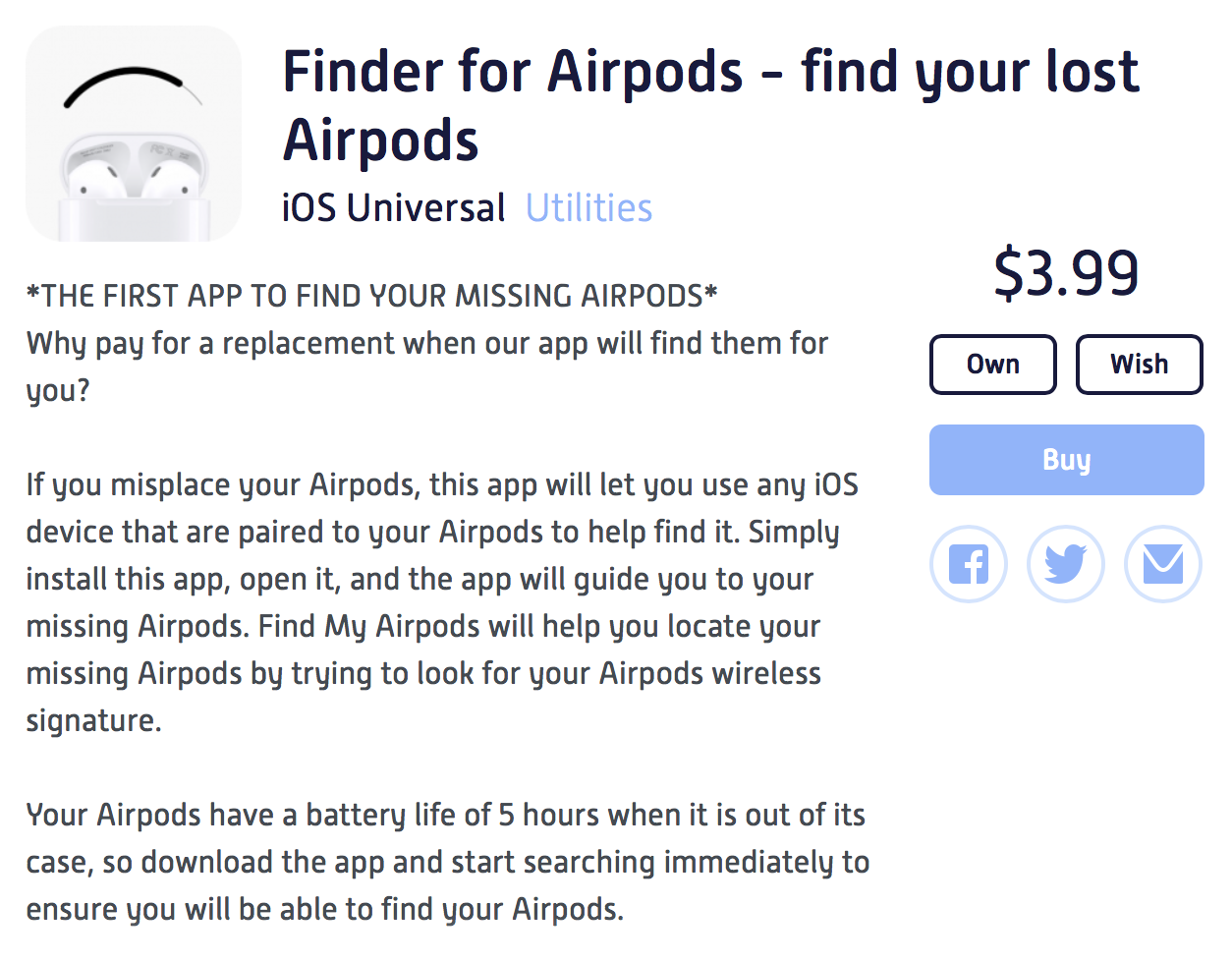Click the word 'Airpods' in the title's second line
The height and width of the screenshot is (963, 1232).
click(381, 140)
